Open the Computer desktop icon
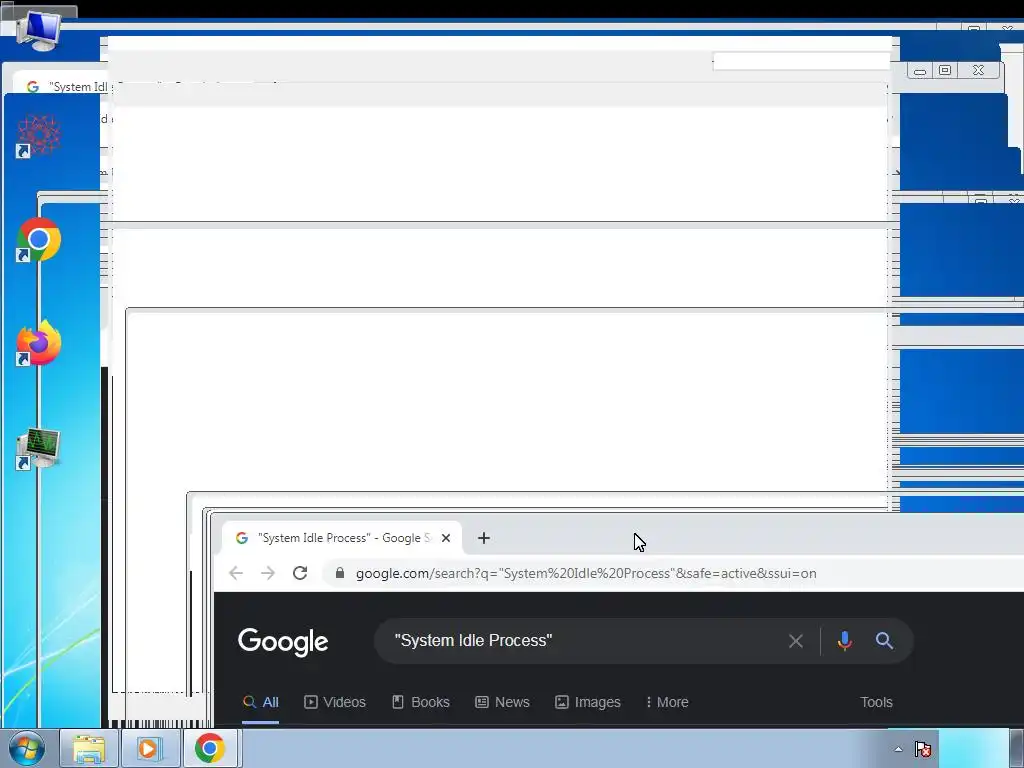The width and height of the screenshot is (1024, 768). 38,29
